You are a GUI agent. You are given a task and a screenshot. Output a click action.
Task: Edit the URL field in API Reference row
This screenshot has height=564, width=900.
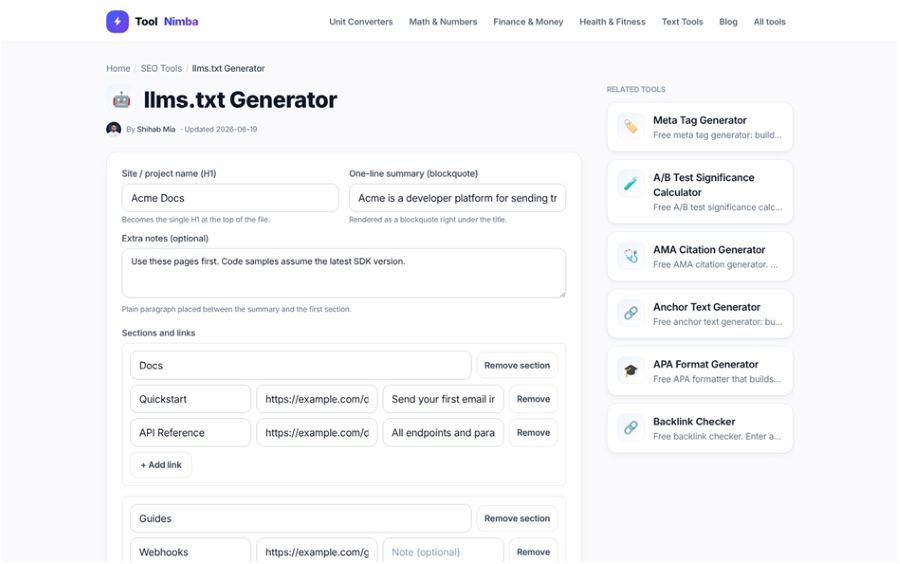pyautogui.click(x=317, y=433)
